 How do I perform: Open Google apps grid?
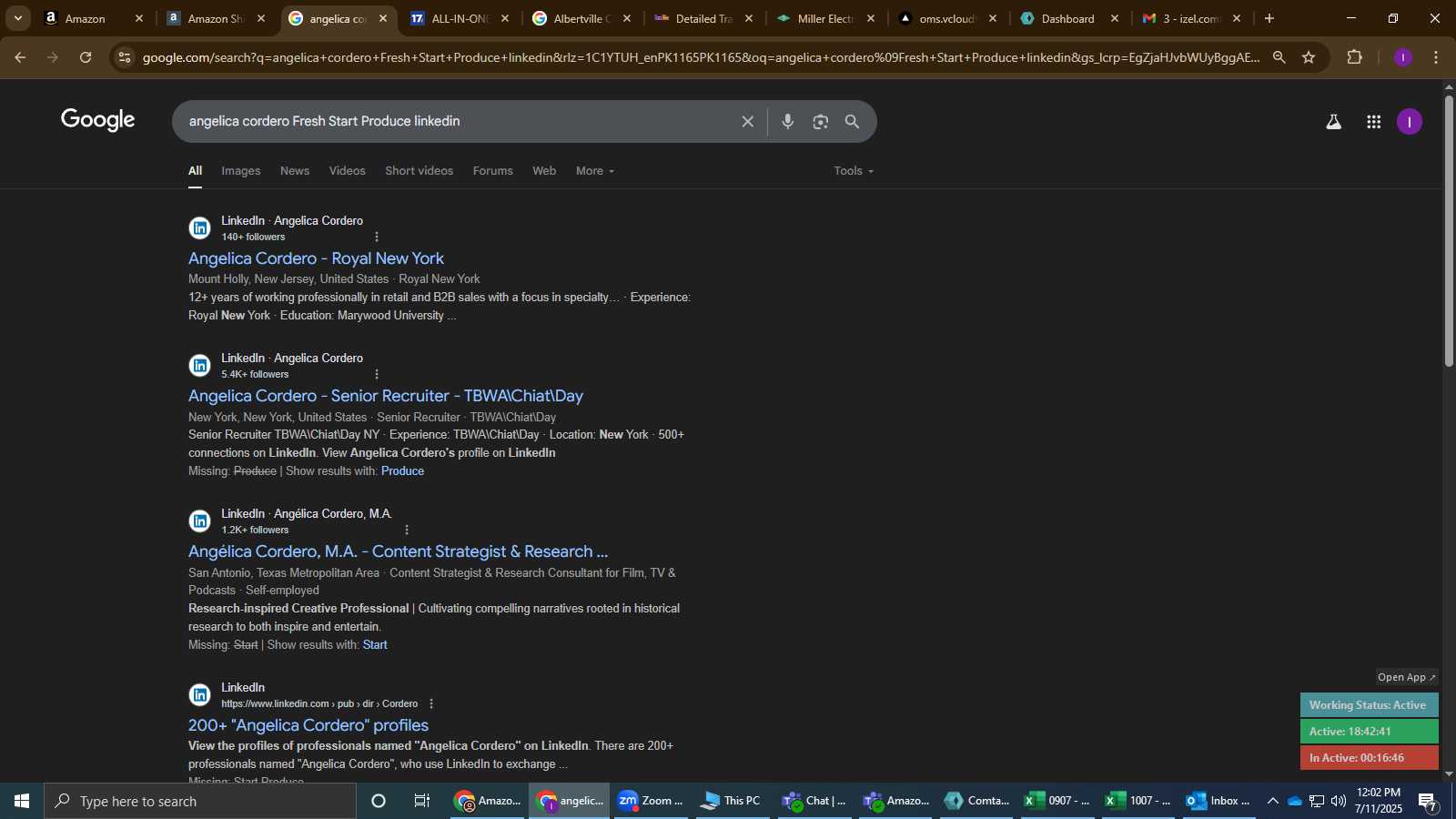click(1373, 122)
